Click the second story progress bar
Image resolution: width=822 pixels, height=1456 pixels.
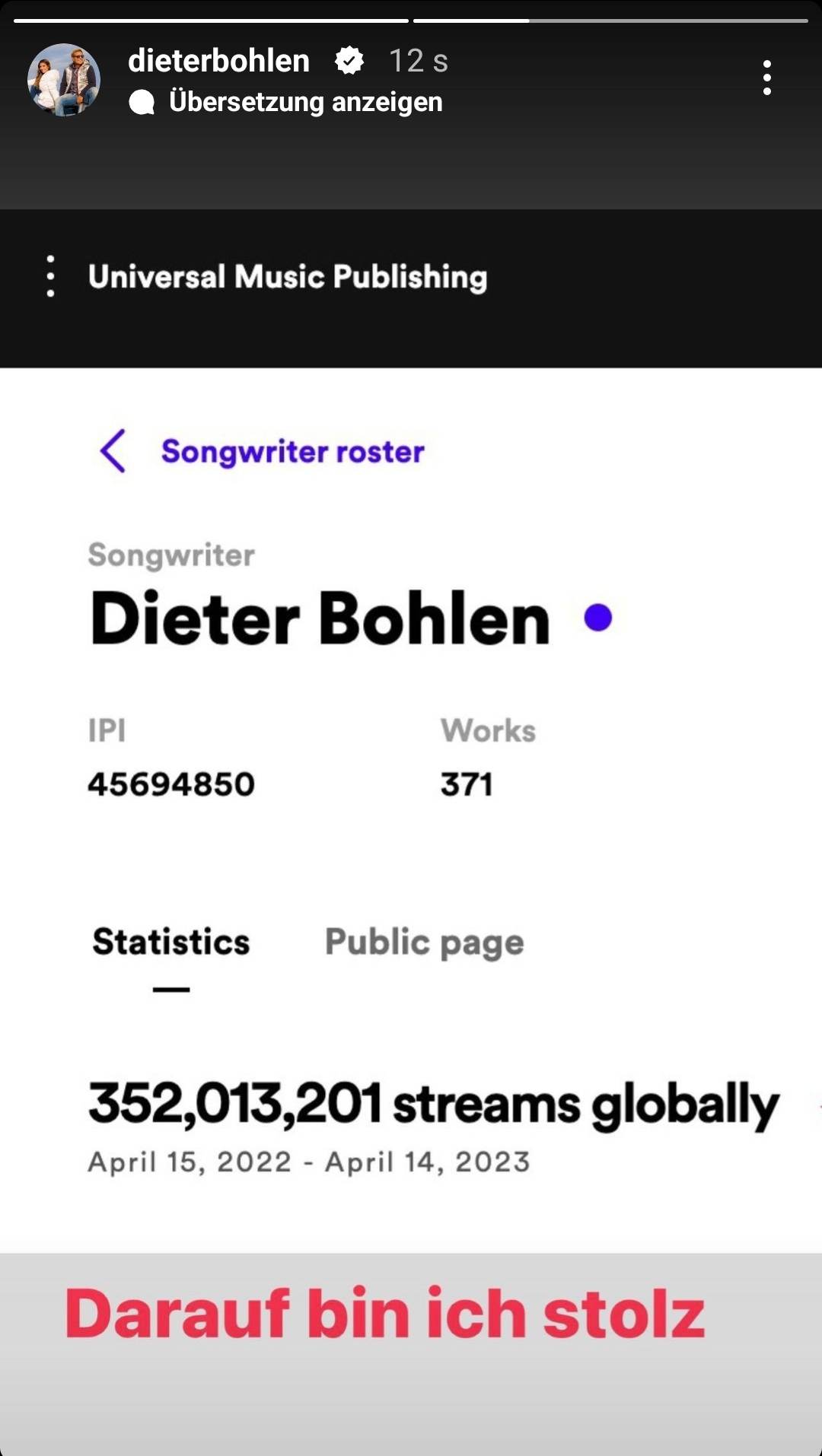pos(610,21)
